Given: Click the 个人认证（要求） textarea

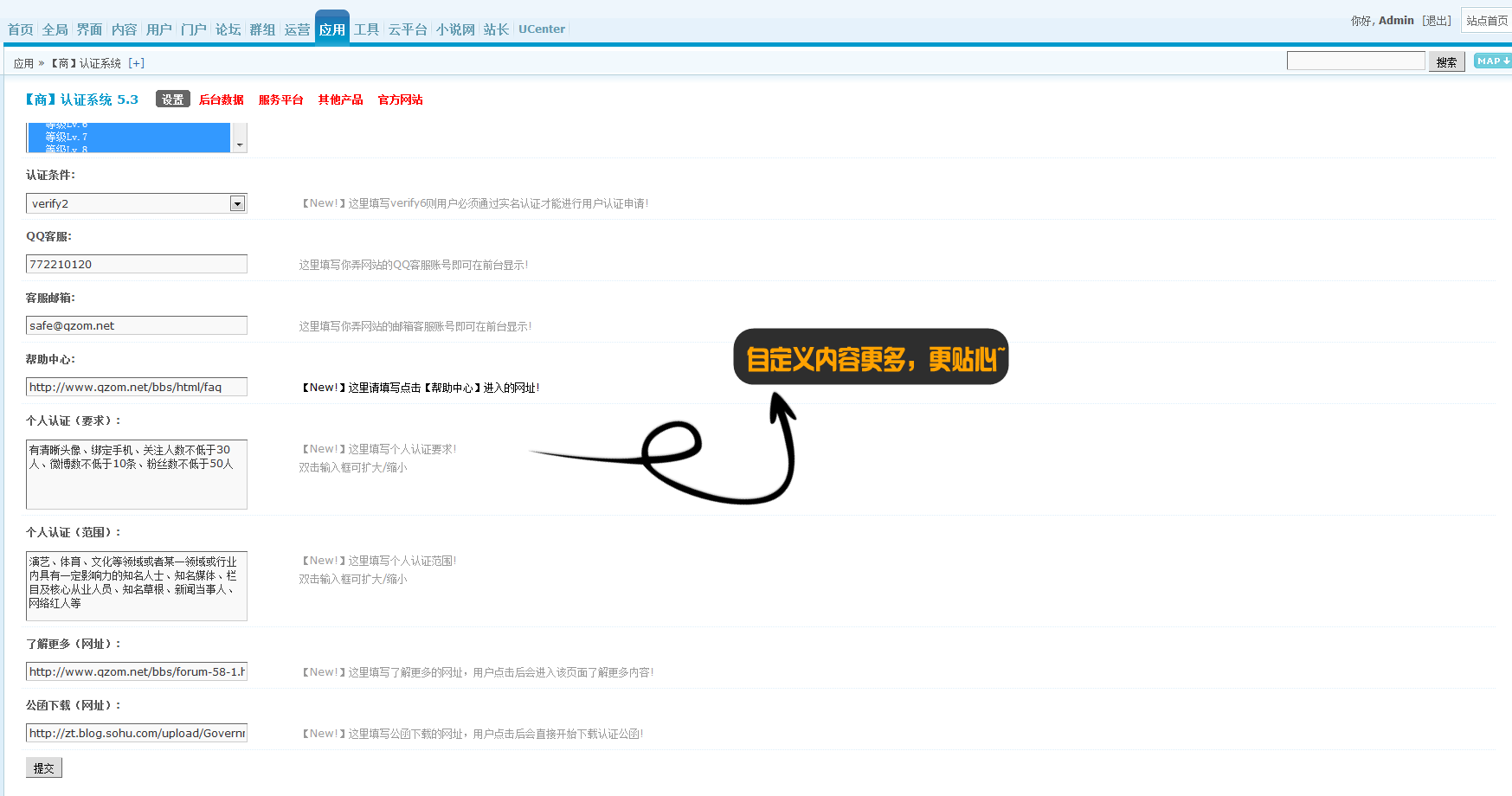Looking at the screenshot, I should tap(137, 474).
